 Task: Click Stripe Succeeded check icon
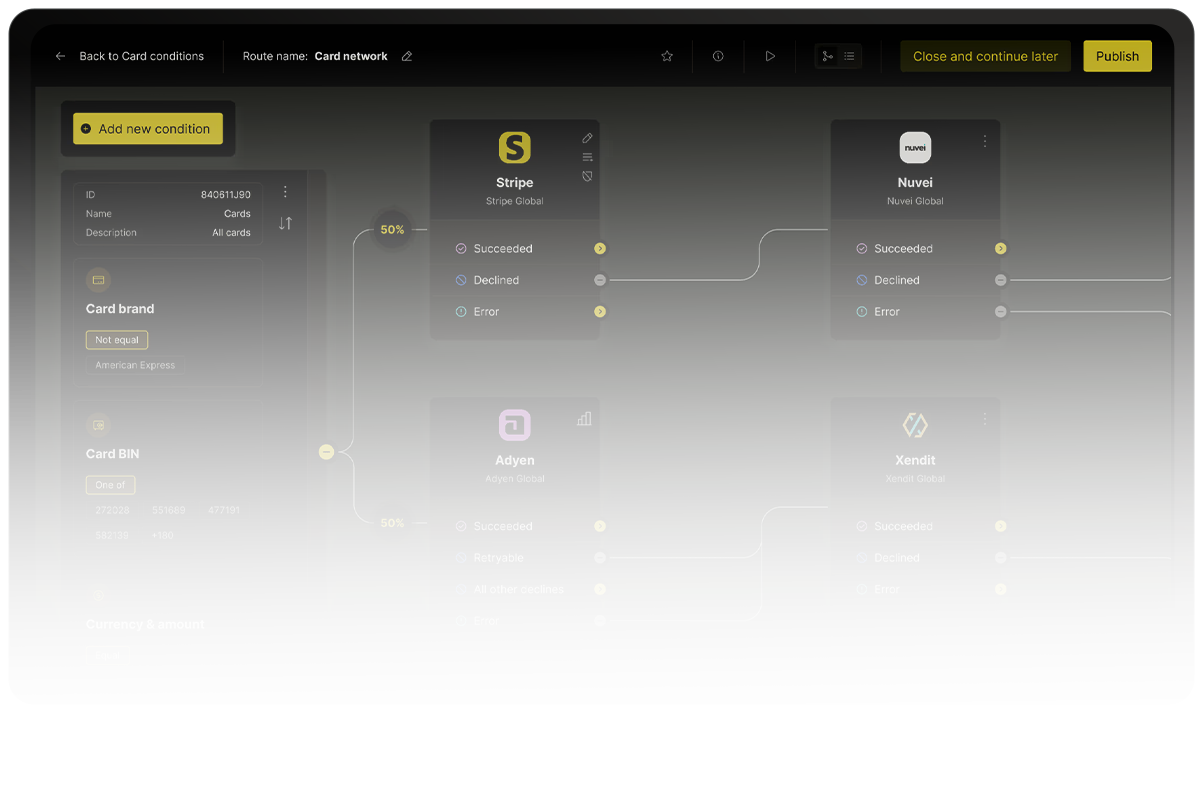461,248
